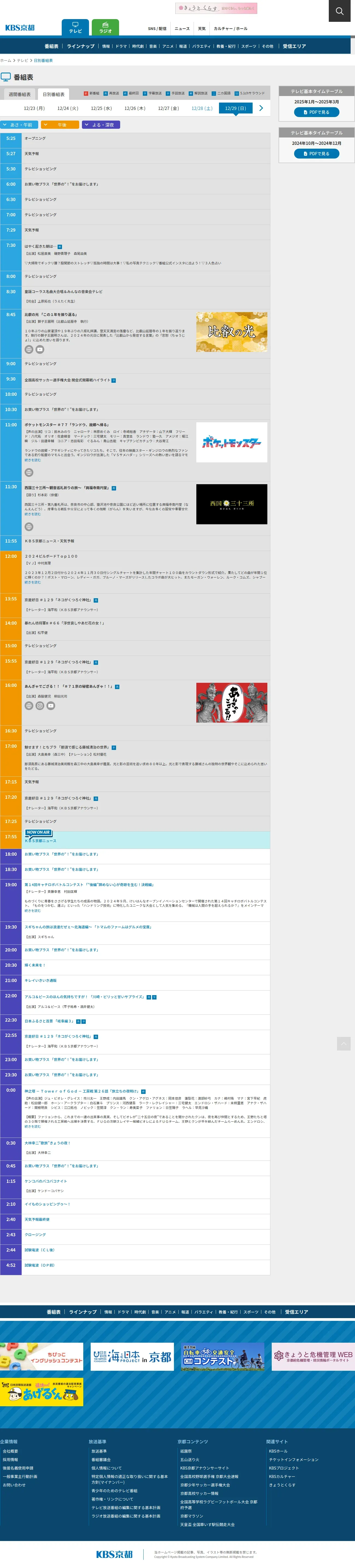Open YouTube icon for 比叡の光
The image size is (355, 1568).
point(40,349)
